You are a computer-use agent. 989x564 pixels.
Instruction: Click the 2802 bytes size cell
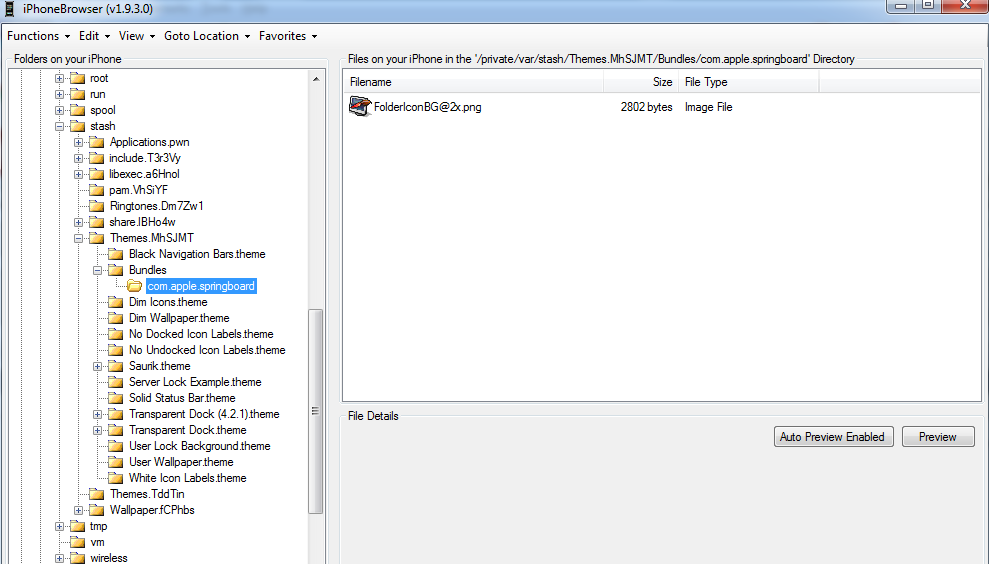click(647, 107)
